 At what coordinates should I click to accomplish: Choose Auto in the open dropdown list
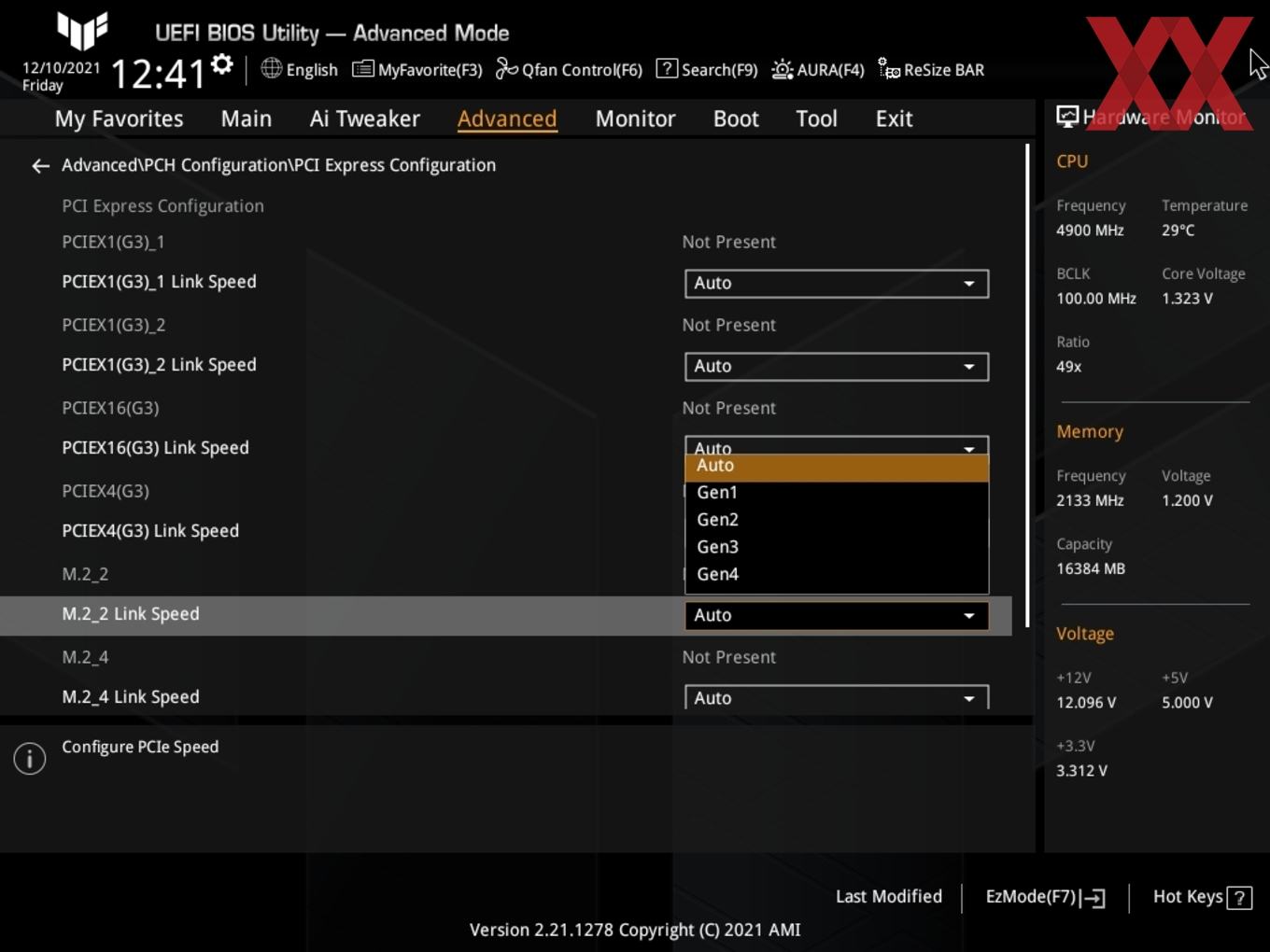tap(837, 466)
